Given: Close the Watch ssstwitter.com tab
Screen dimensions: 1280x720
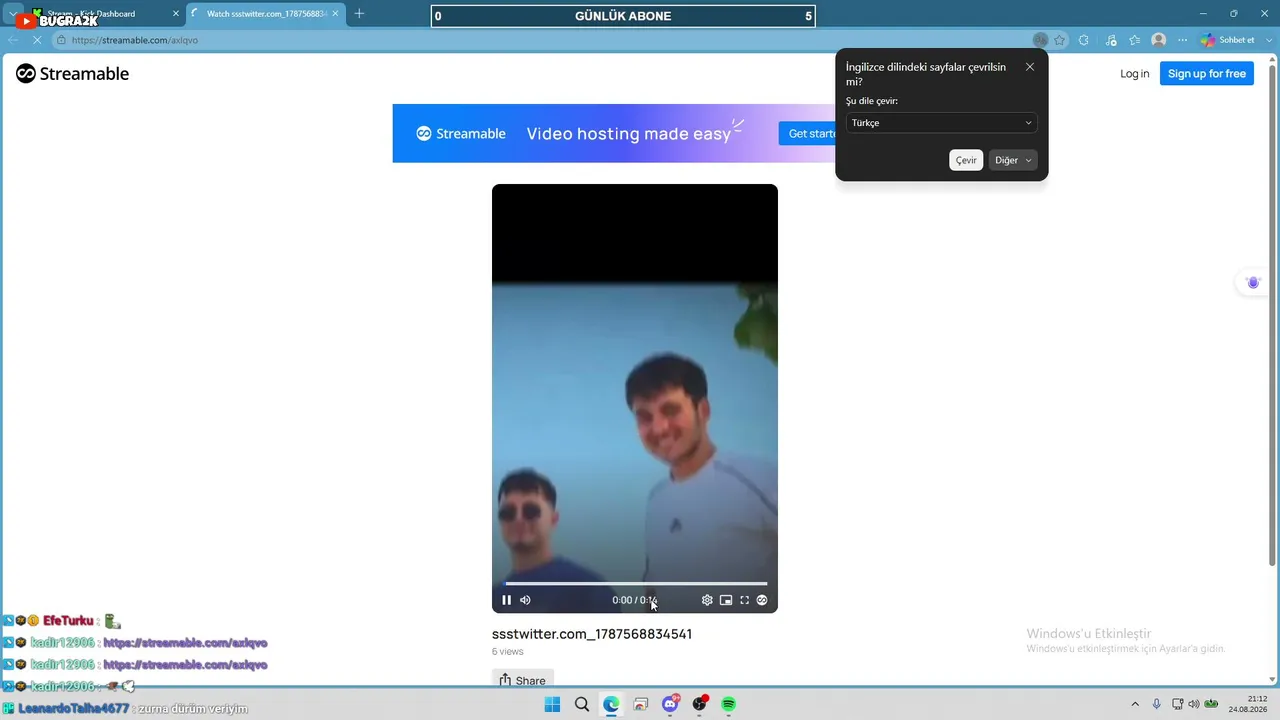Looking at the screenshot, I should [336, 14].
